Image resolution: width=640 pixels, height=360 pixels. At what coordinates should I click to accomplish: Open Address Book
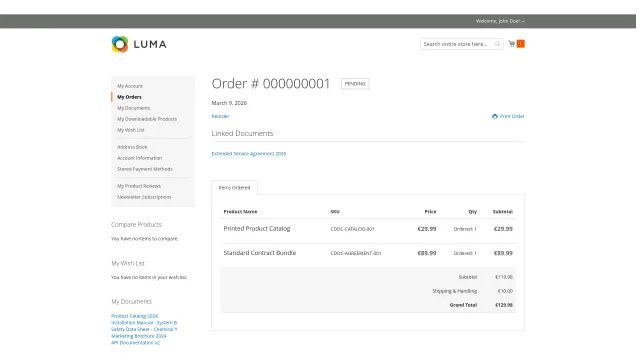pos(132,147)
